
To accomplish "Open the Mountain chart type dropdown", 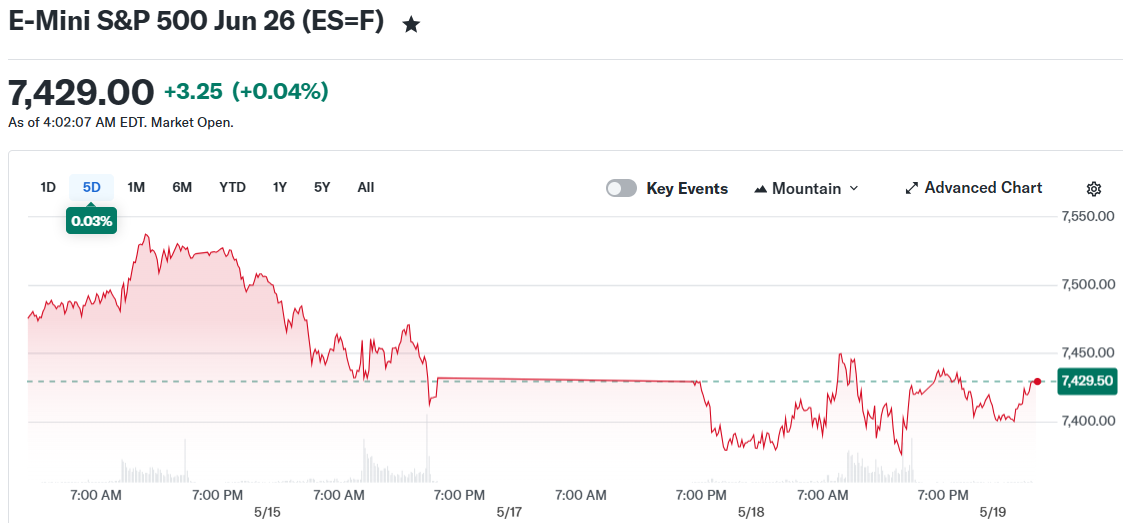I will click(x=806, y=188).
